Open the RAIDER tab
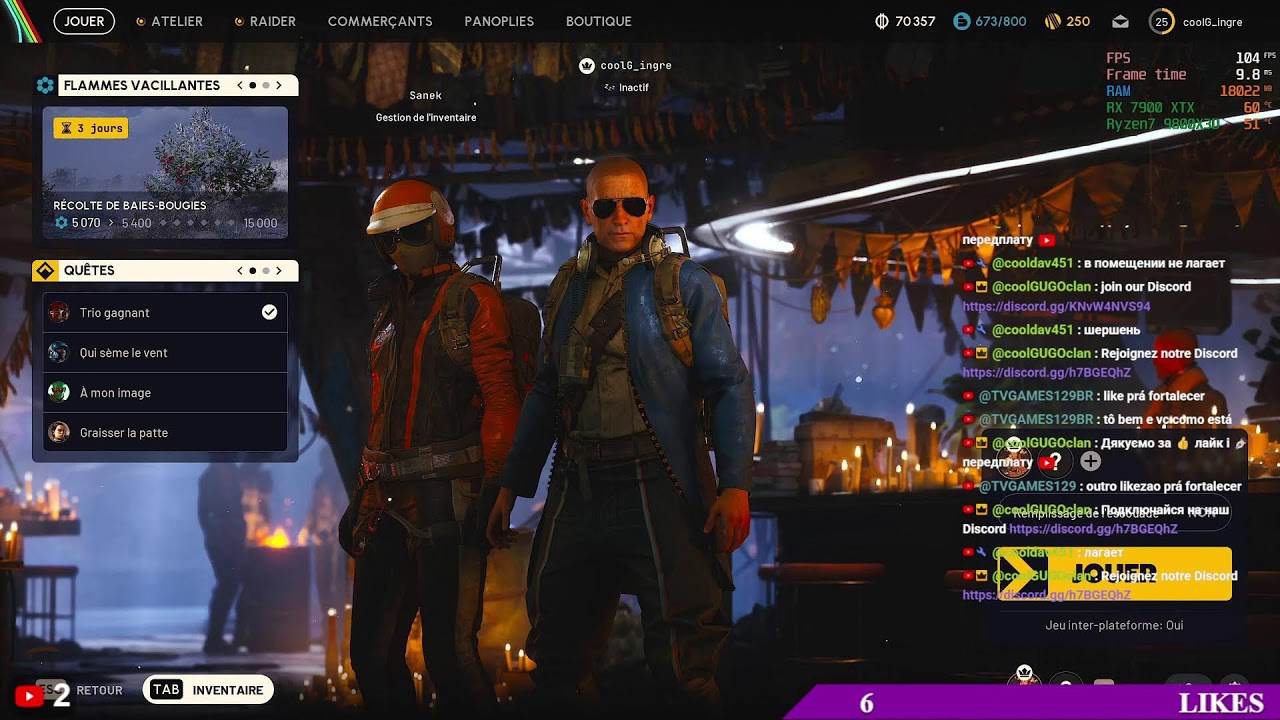 tap(265, 21)
